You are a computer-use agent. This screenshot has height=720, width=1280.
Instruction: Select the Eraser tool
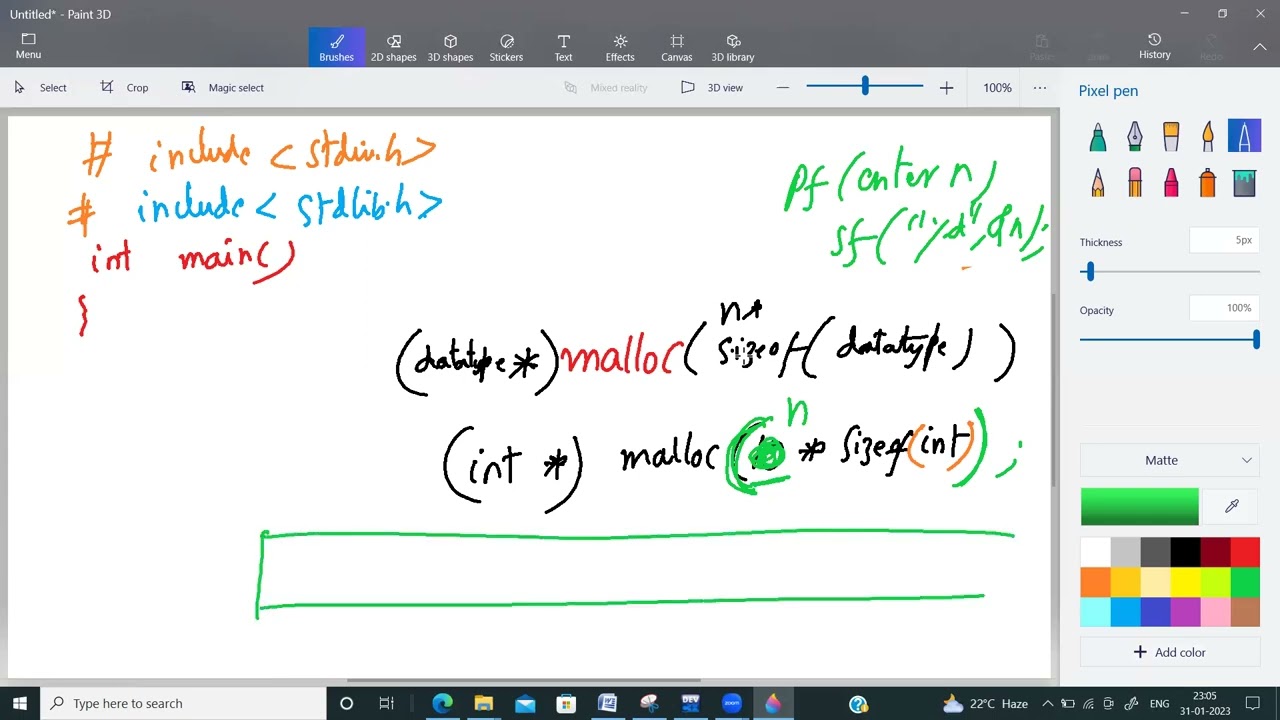(x=1134, y=182)
